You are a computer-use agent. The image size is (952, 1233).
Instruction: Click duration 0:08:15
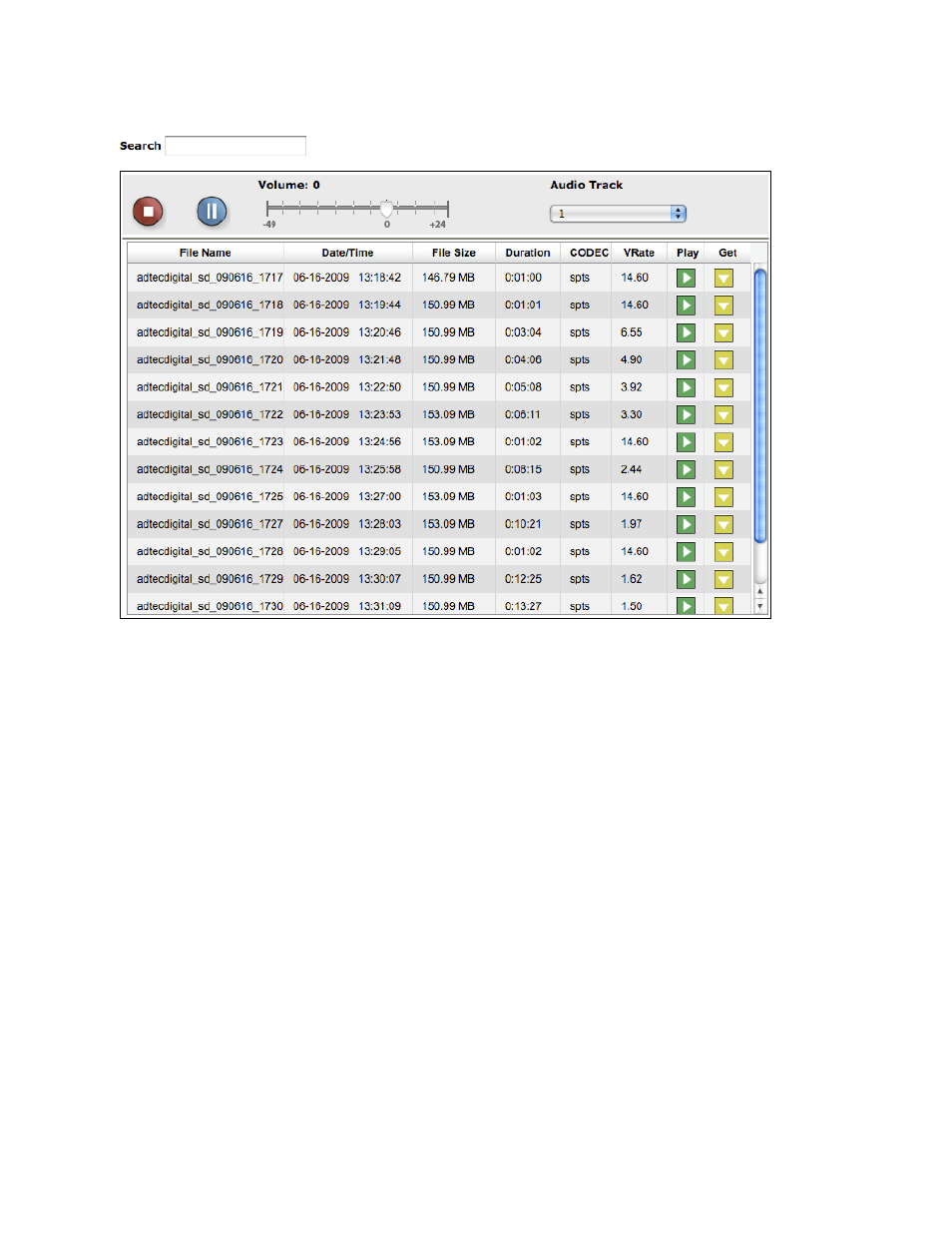[523, 470]
